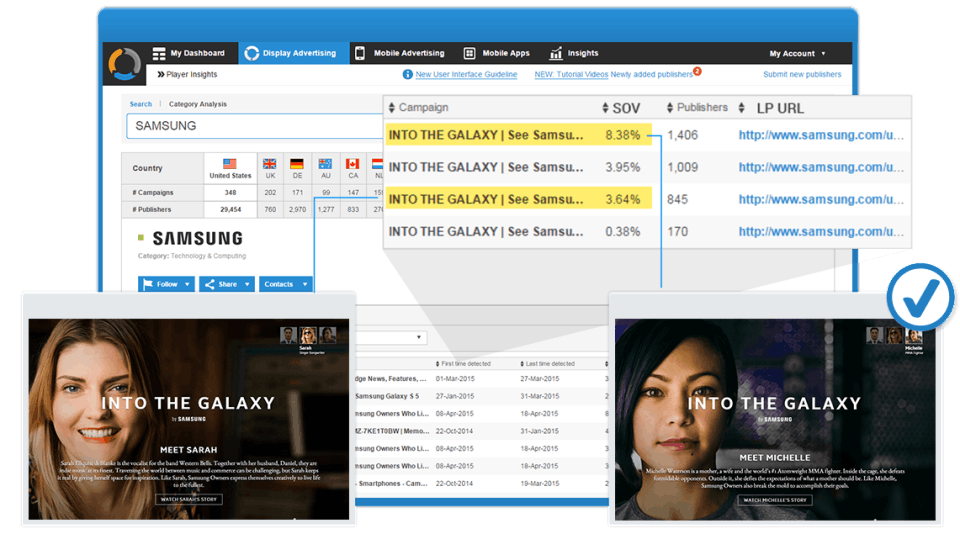The width and height of the screenshot is (960, 534).
Task: Open LP URL of 0.38% SOV campaign
Action: pyautogui.click(x=821, y=231)
